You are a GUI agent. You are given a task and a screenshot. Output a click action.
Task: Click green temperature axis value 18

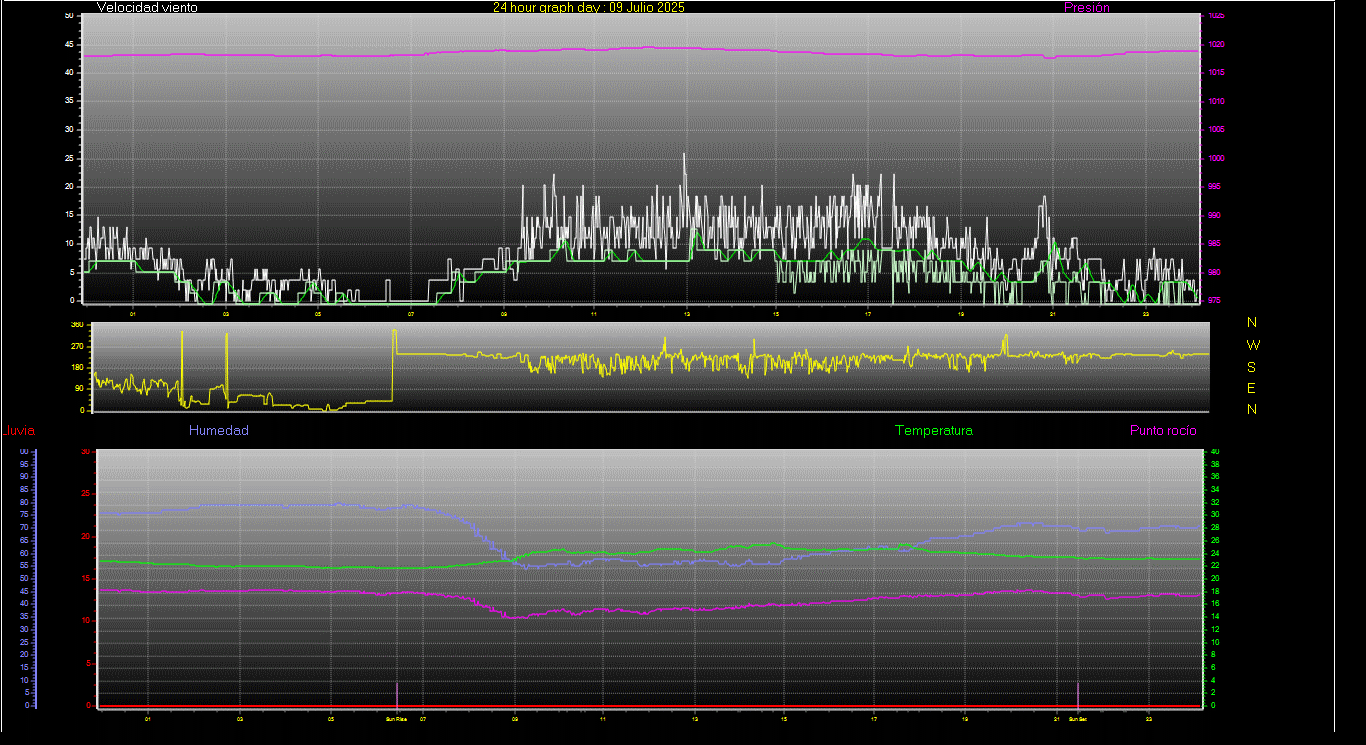tap(1215, 591)
